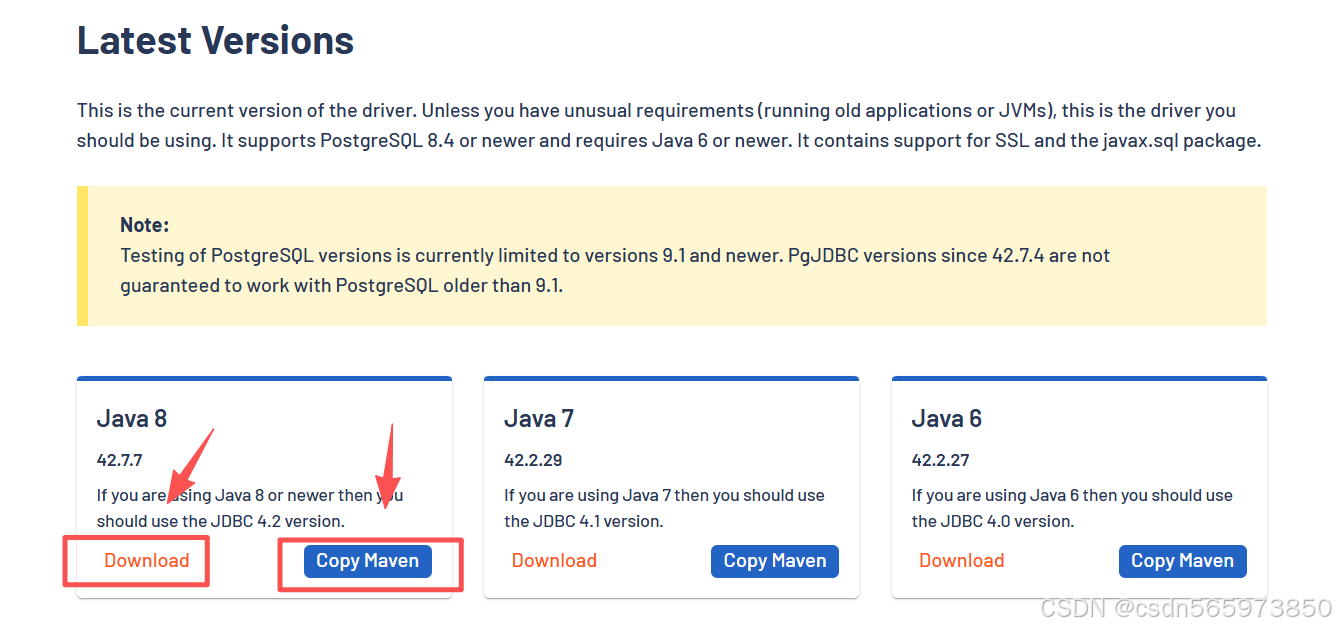Select the 'Java 7' card title
This screenshot has height=630, width=1336.
[x=539, y=418]
